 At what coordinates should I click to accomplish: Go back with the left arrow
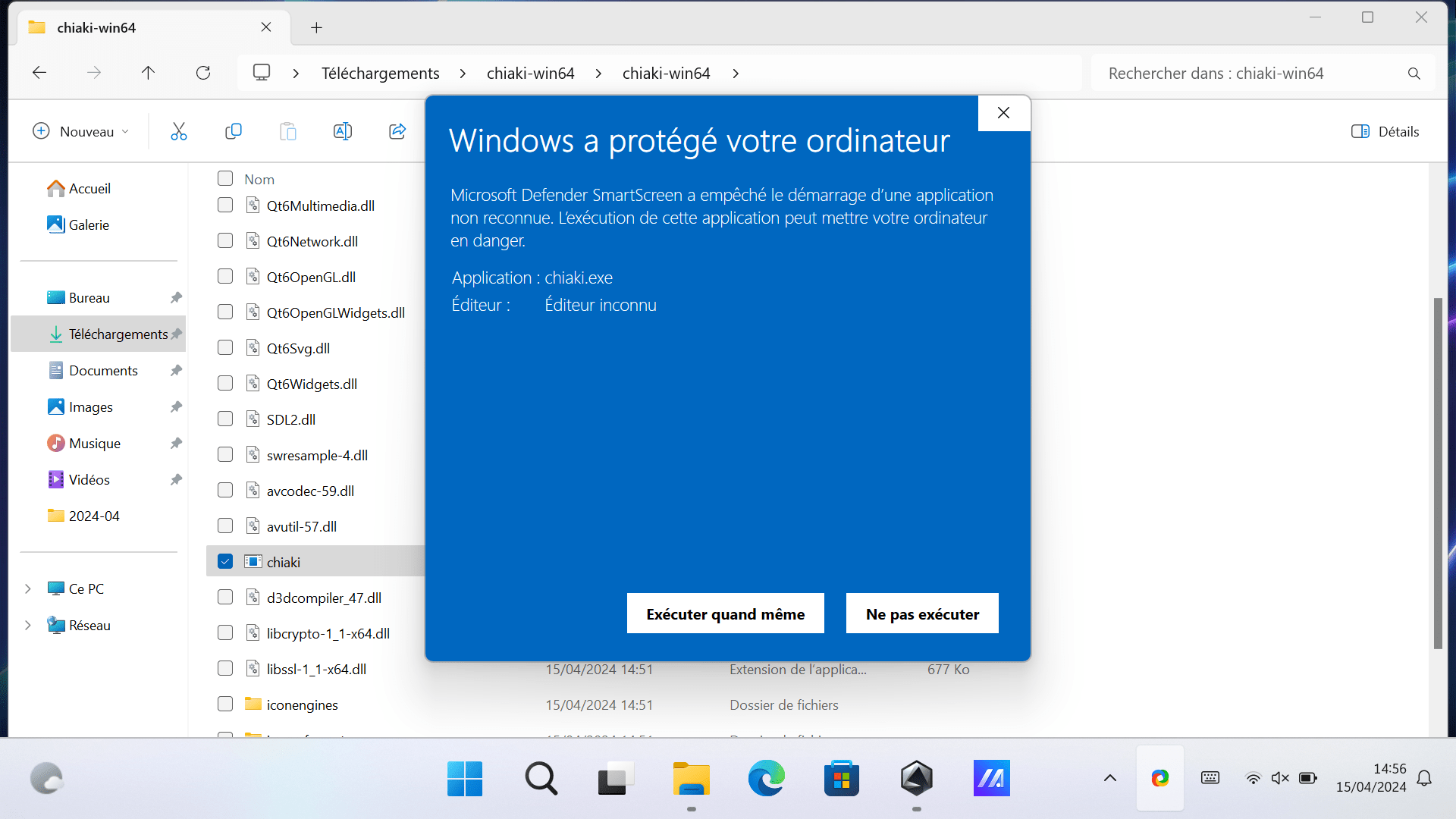click(x=39, y=73)
